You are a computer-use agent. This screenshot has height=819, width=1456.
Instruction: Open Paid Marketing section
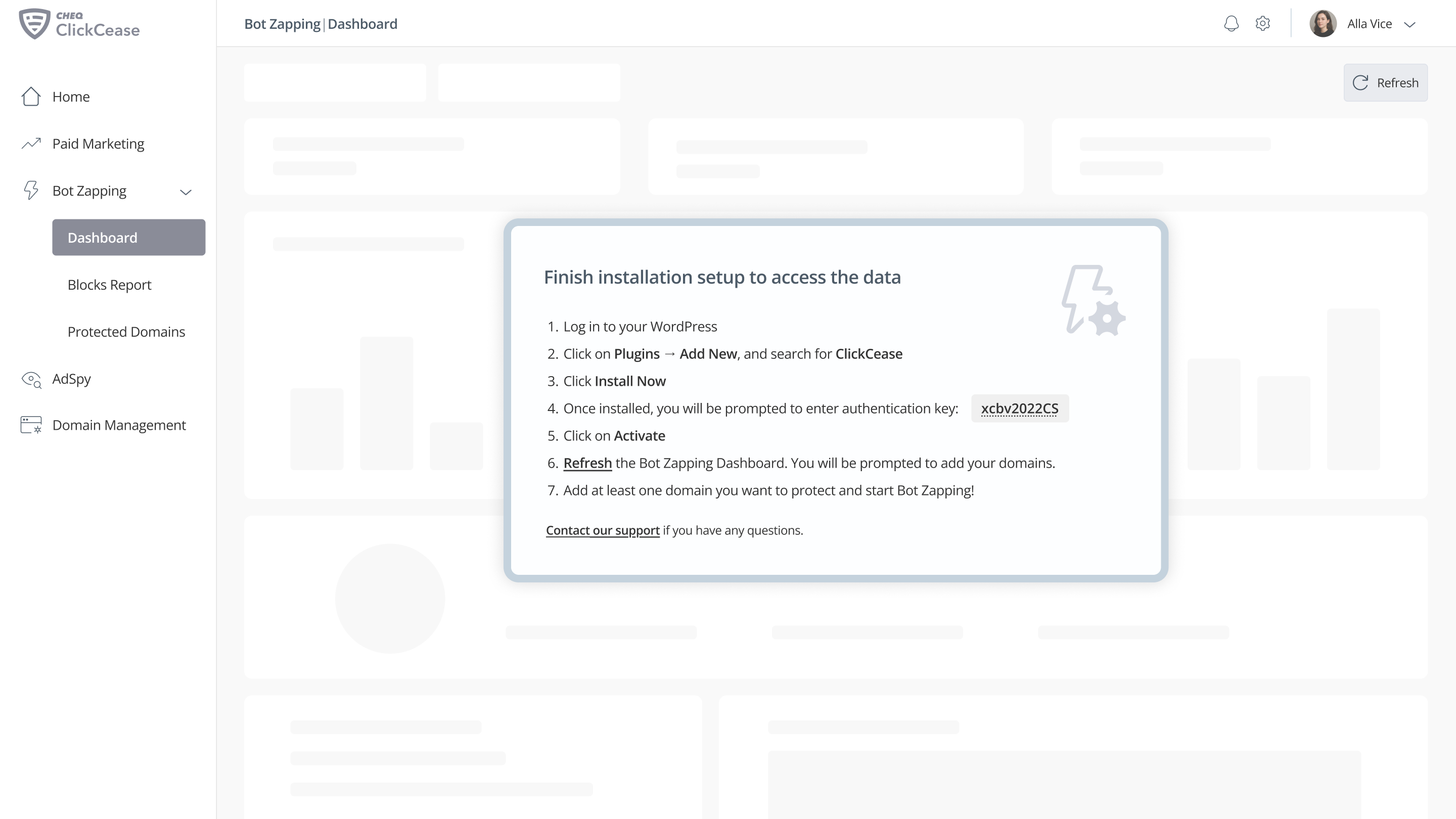(99, 144)
